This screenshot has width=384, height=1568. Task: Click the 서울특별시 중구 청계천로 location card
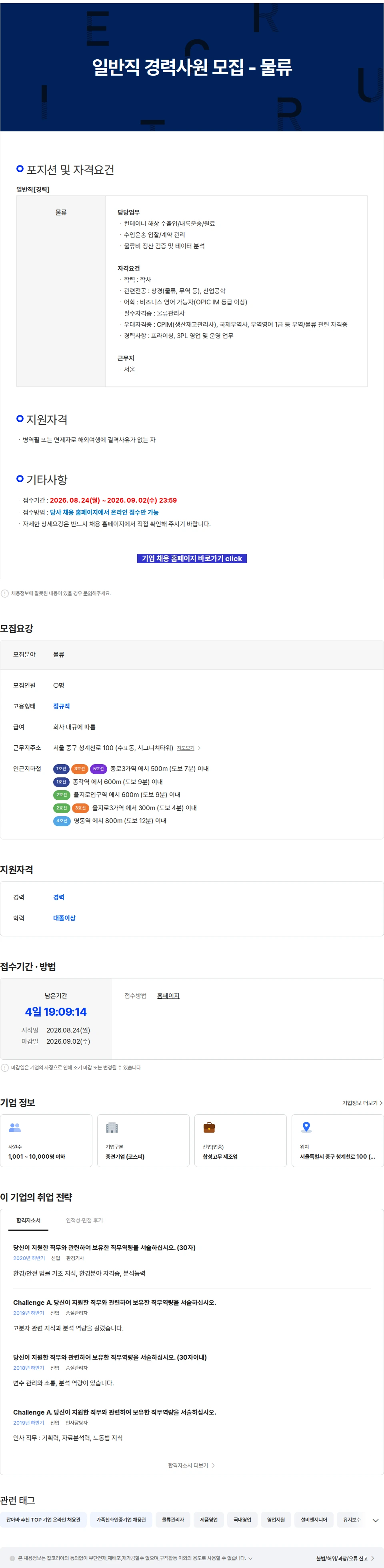[338, 1141]
